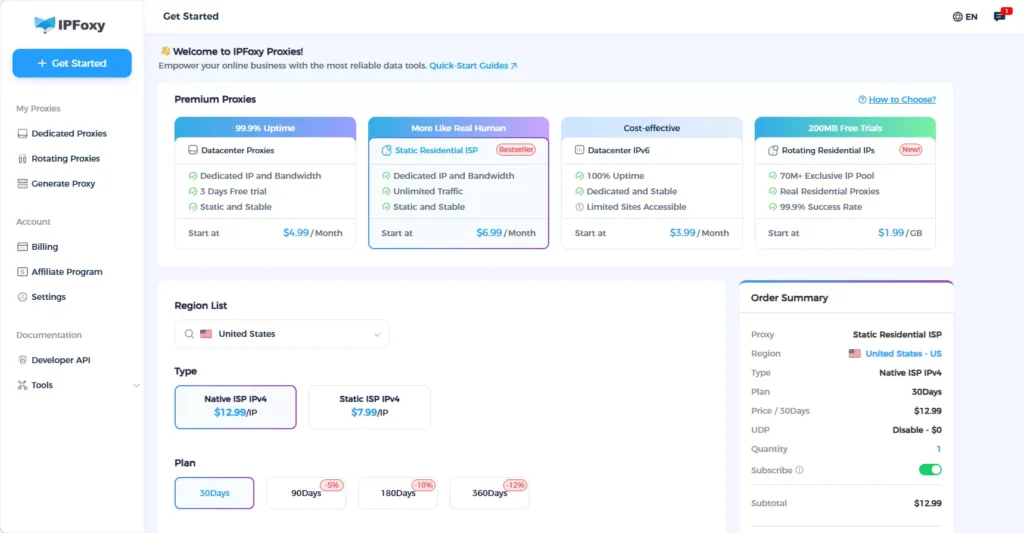Screen dimensions: 1024x533
Task: Choose the 90Days plan option
Action: pos(306,493)
